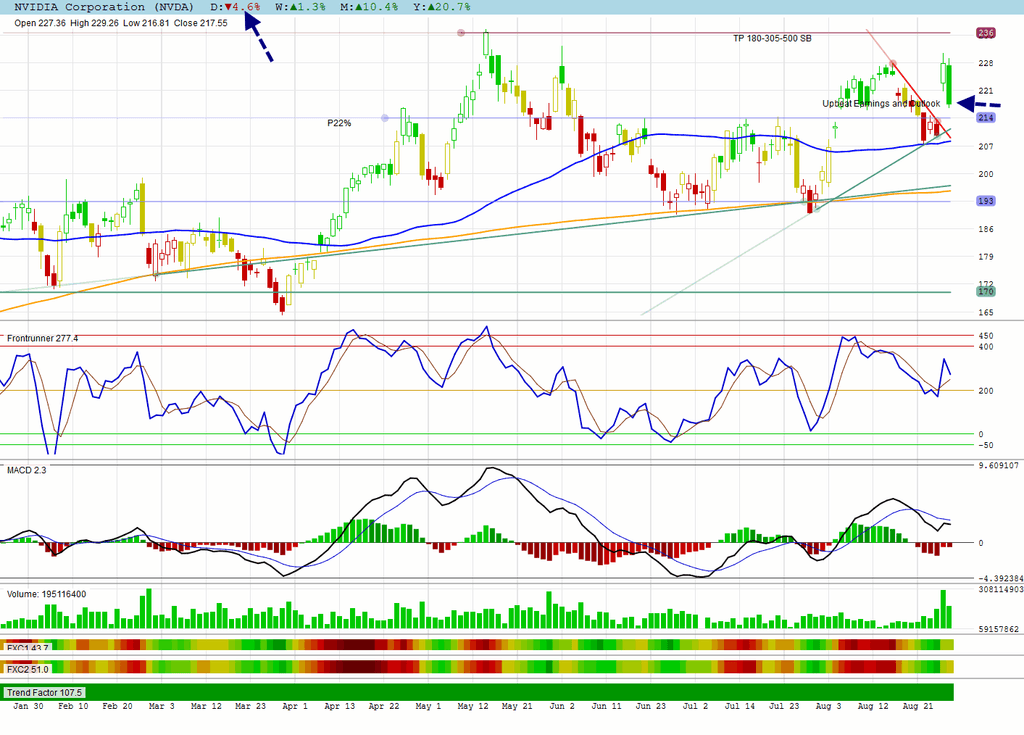Click the Jun 2 date label
The width and height of the screenshot is (1024, 735).
pos(562,706)
